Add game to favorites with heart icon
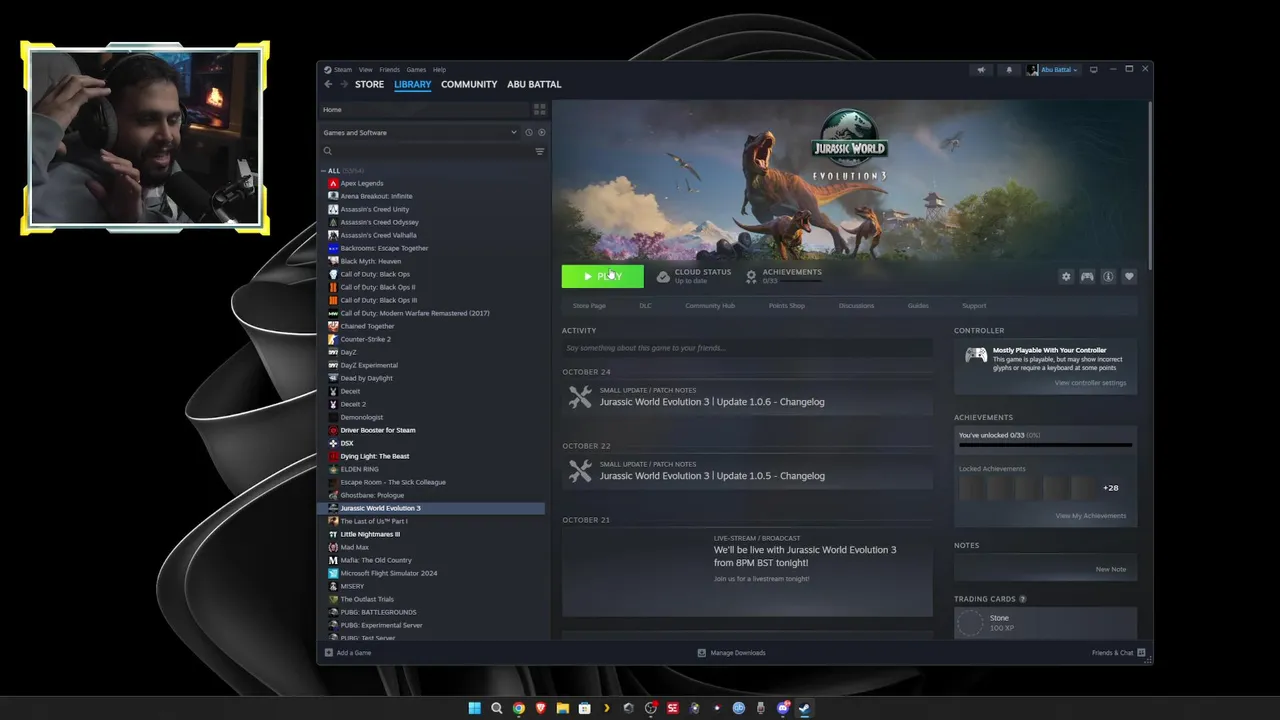 (x=1129, y=276)
